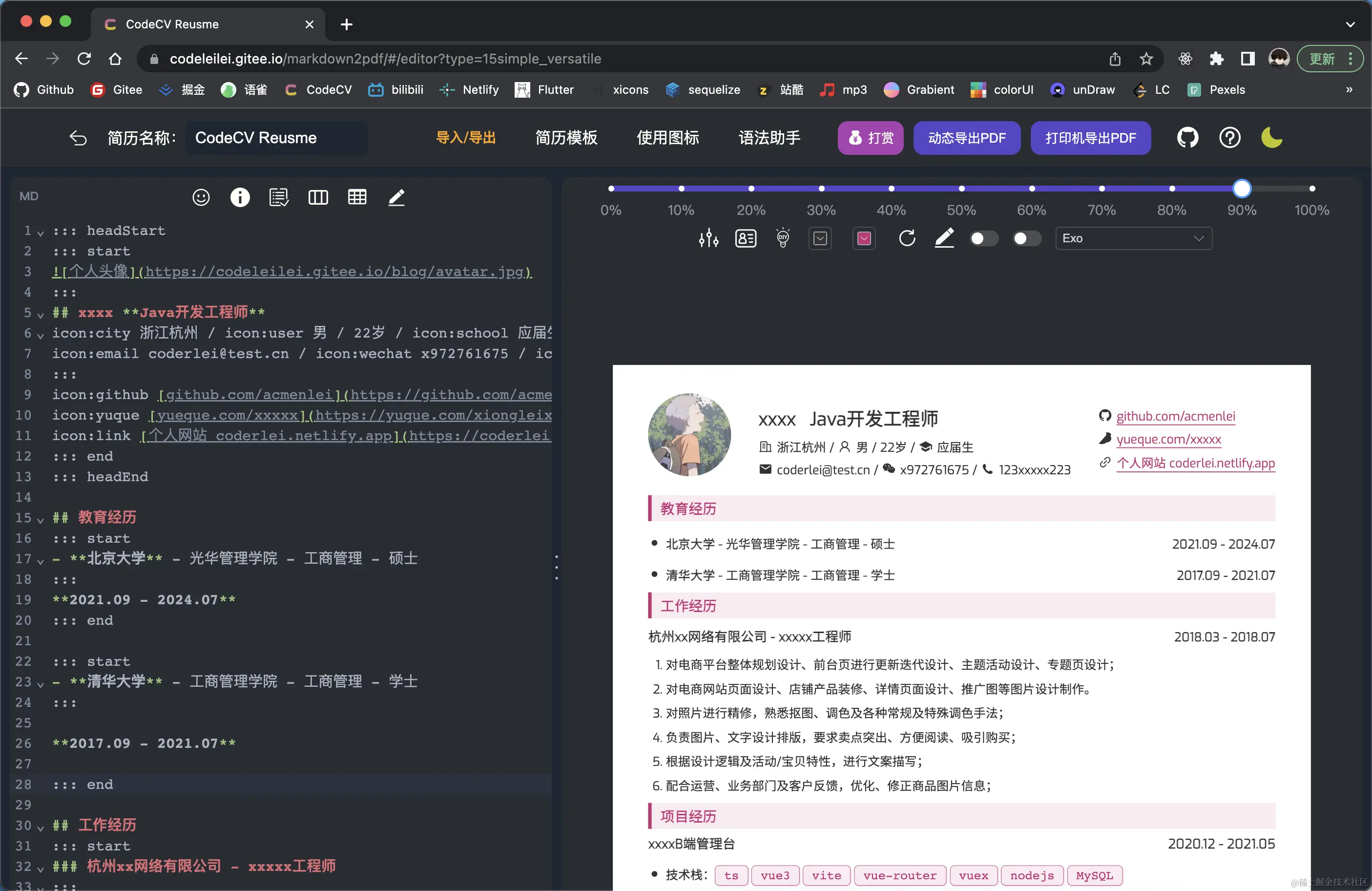Open the pink color picker dropdown
The width and height of the screenshot is (1372, 891).
coord(864,238)
